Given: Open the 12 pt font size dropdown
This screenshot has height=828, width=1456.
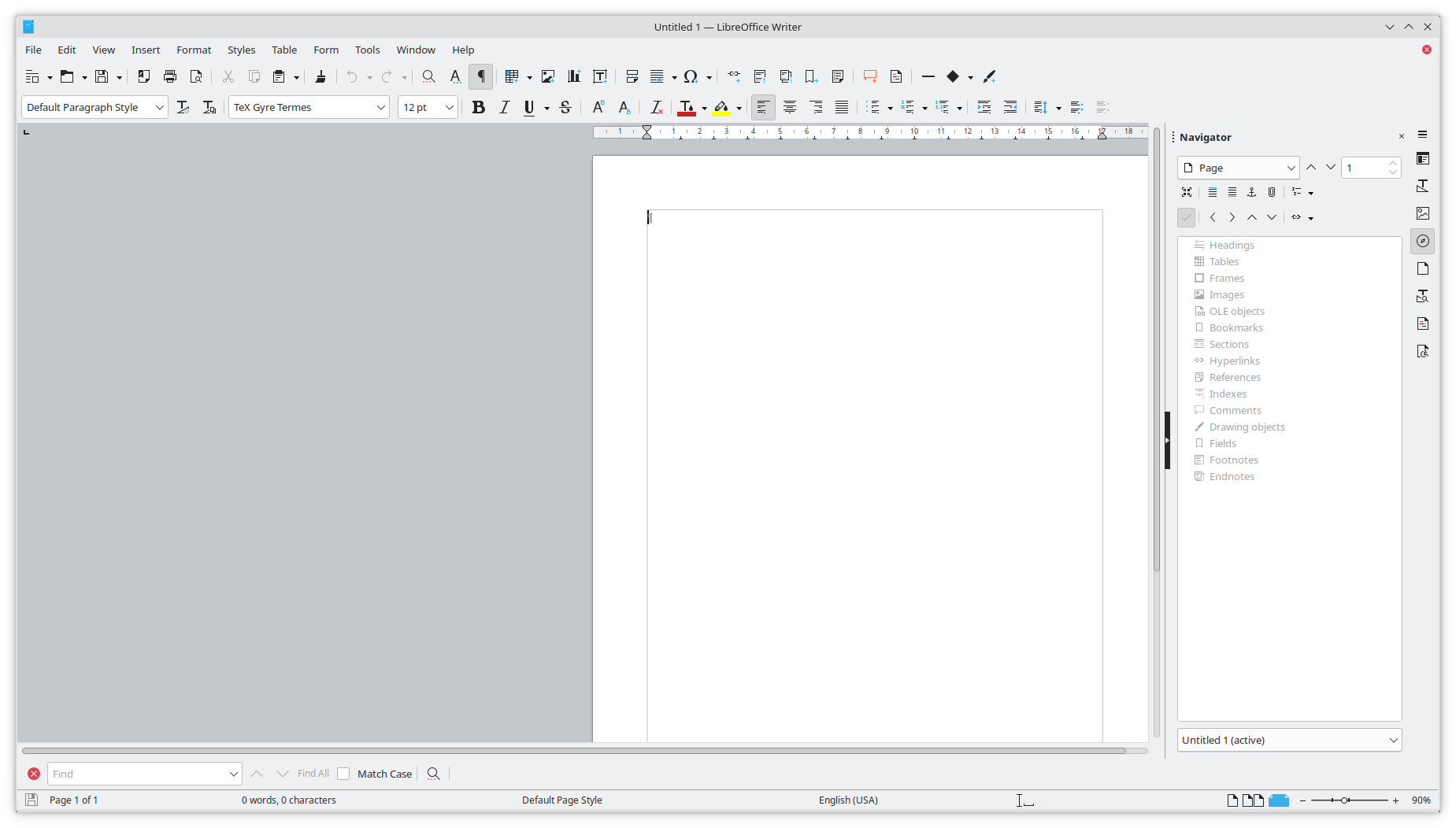Looking at the screenshot, I should [449, 107].
